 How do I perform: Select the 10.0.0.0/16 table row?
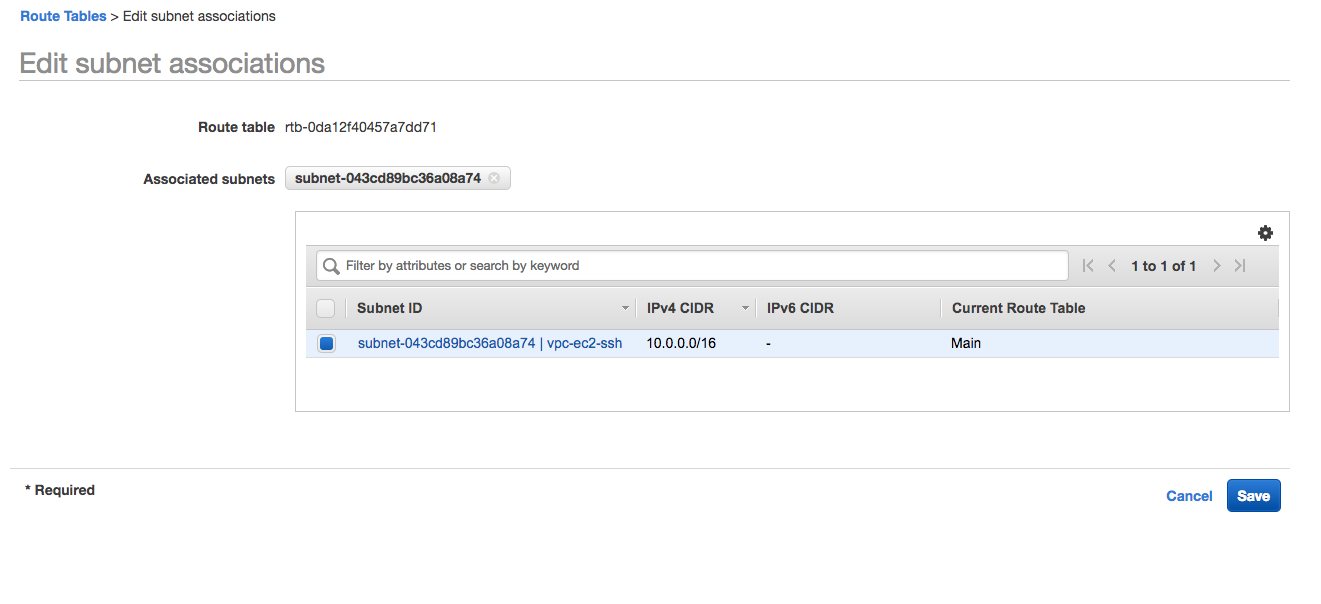(x=792, y=343)
